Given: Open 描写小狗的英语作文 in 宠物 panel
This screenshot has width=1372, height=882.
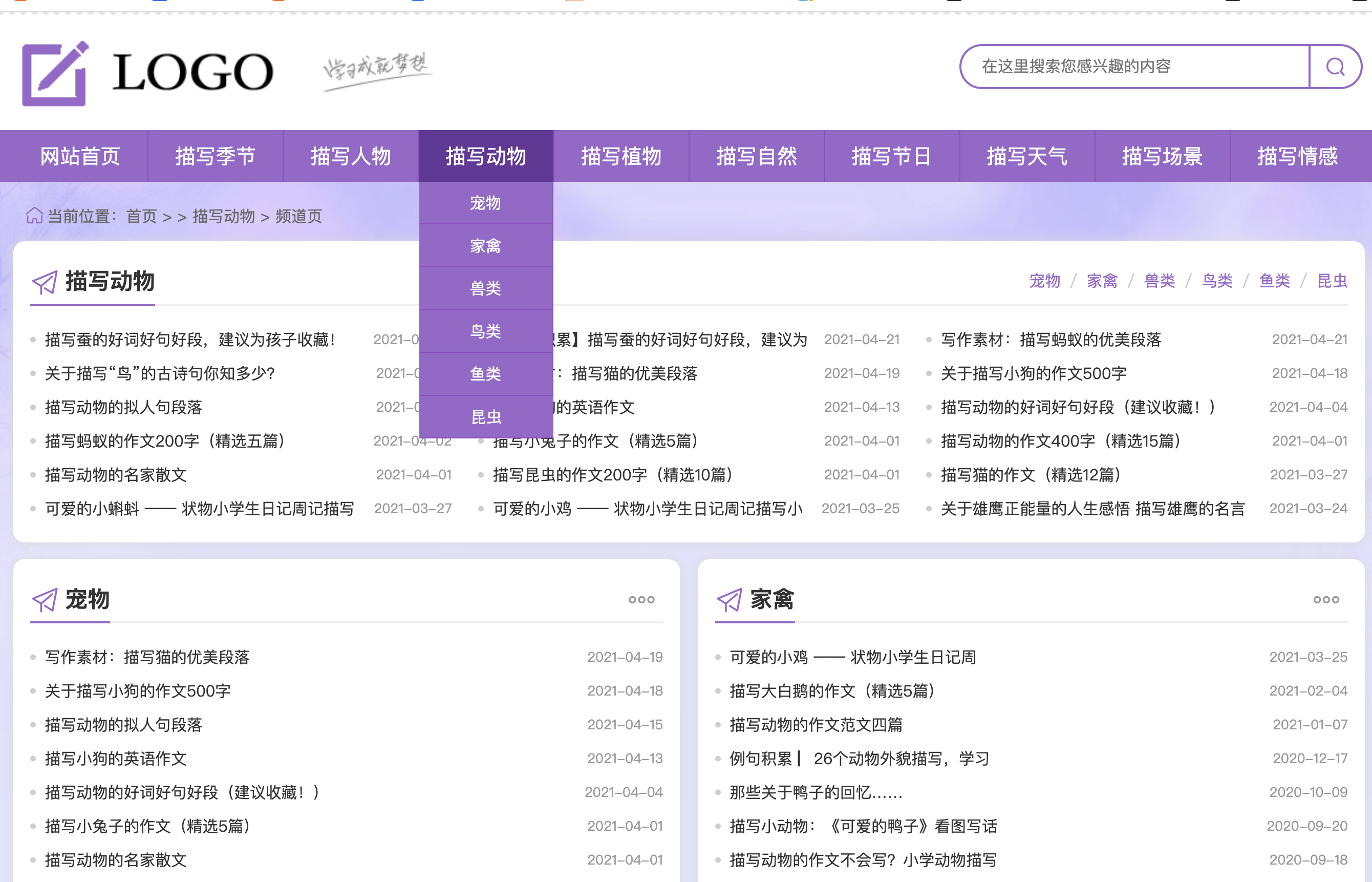Looking at the screenshot, I should 116,758.
